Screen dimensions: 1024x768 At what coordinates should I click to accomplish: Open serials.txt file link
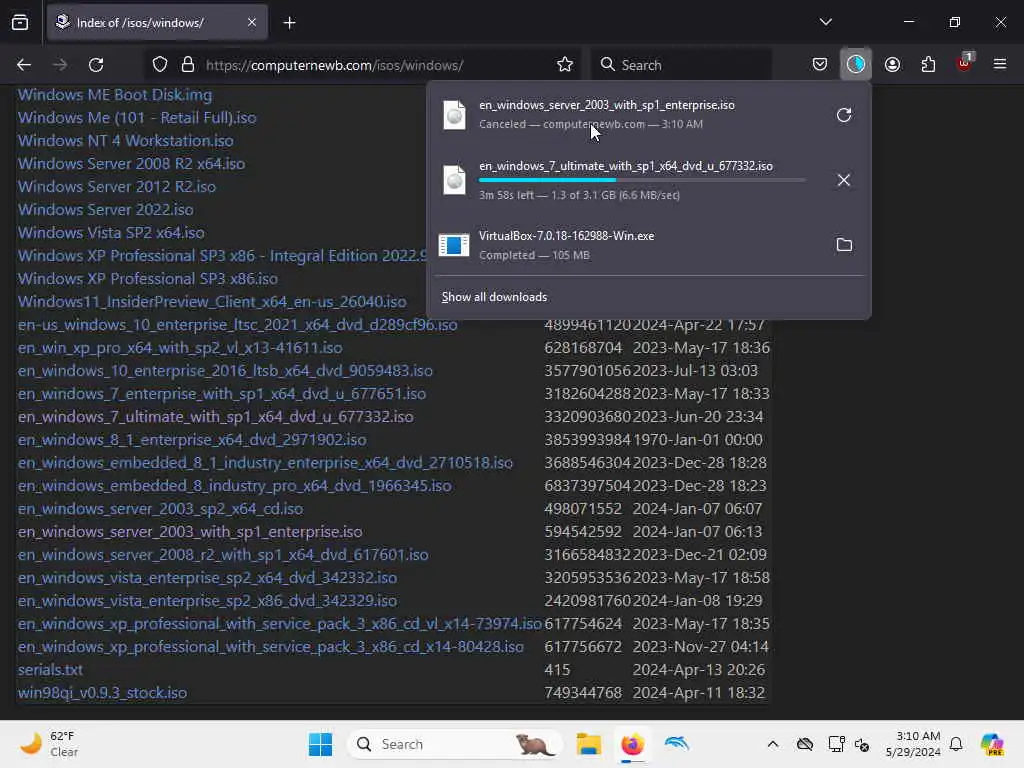point(50,670)
